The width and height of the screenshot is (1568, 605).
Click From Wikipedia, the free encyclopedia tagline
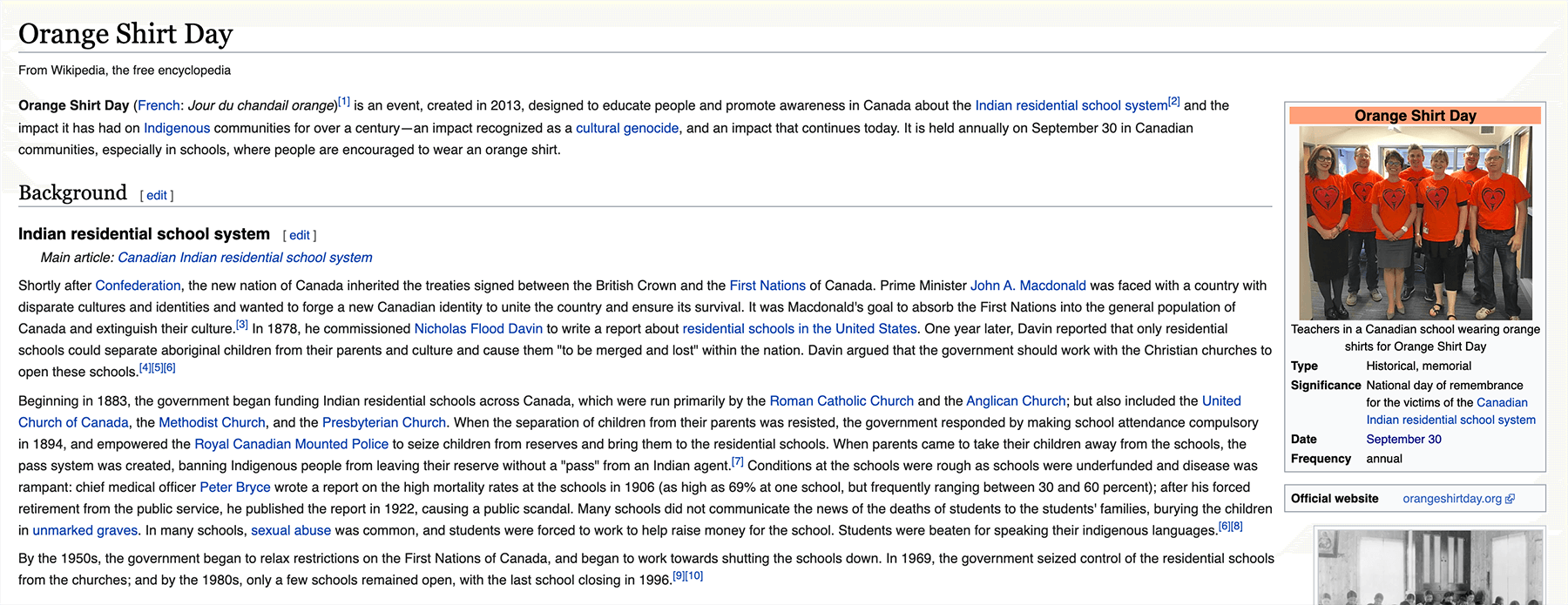125,71
